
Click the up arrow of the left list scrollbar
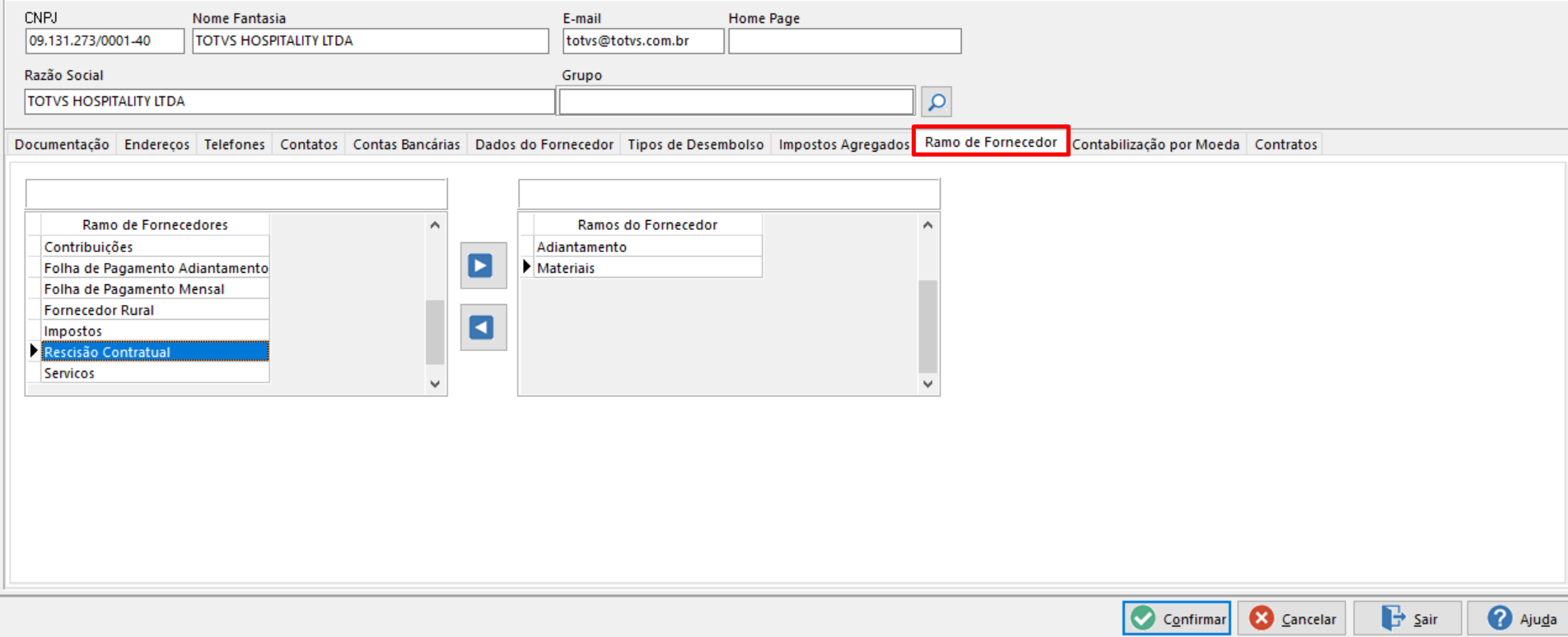click(435, 225)
